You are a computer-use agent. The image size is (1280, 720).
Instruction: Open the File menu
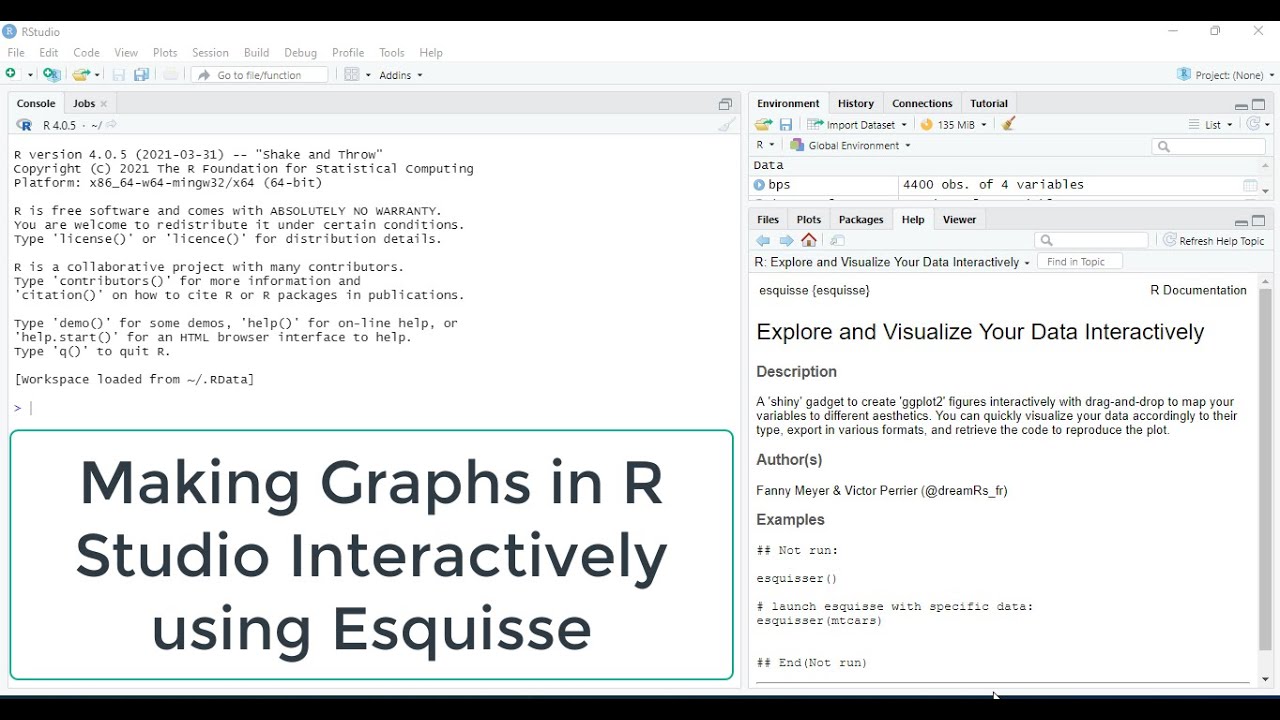16,53
